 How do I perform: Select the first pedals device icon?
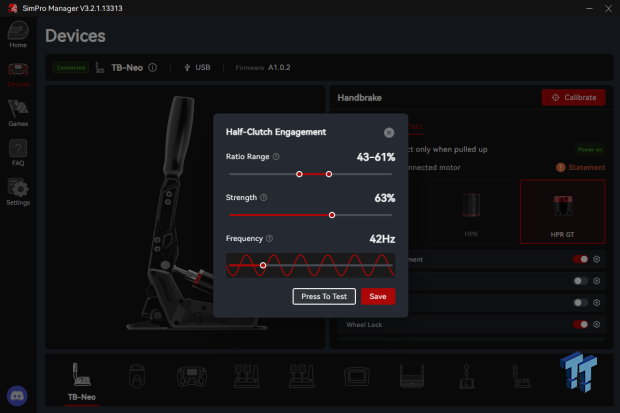coord(247,376)
